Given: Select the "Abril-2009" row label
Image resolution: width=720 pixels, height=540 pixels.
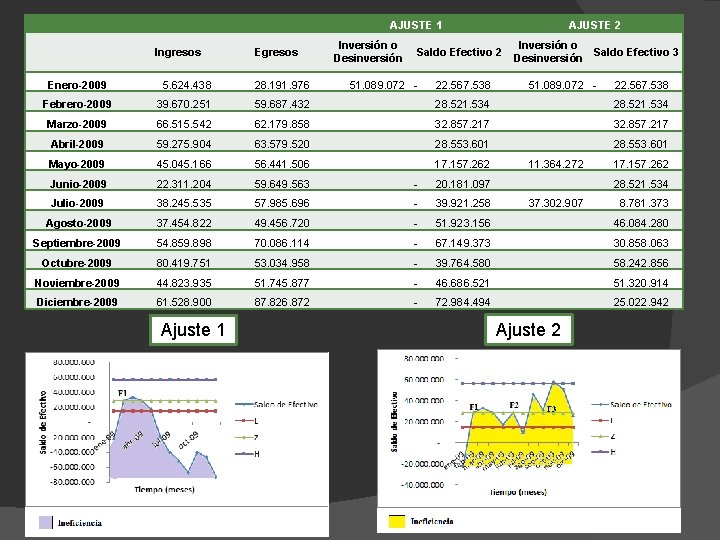Looking at the screenshot, I should (x=77, y=144).
